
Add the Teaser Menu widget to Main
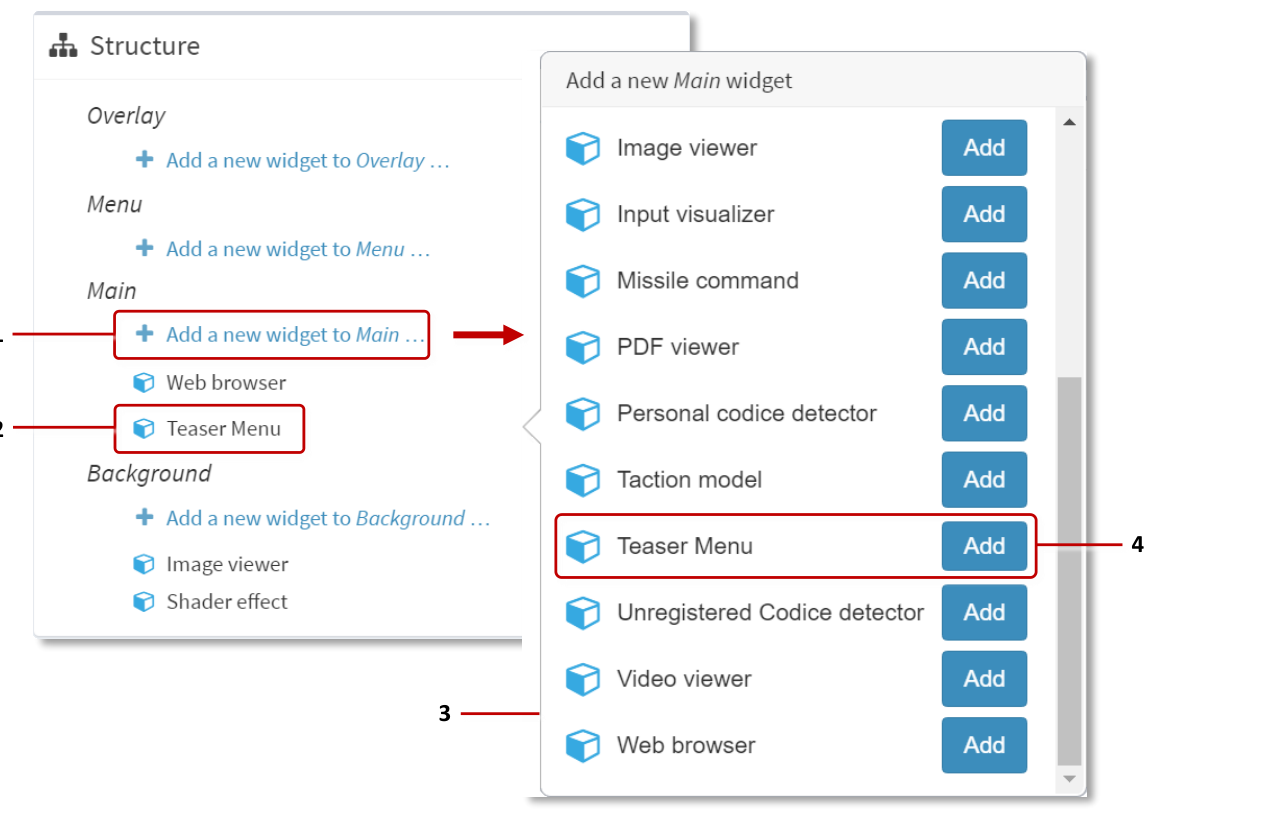(x=984, y=546)
